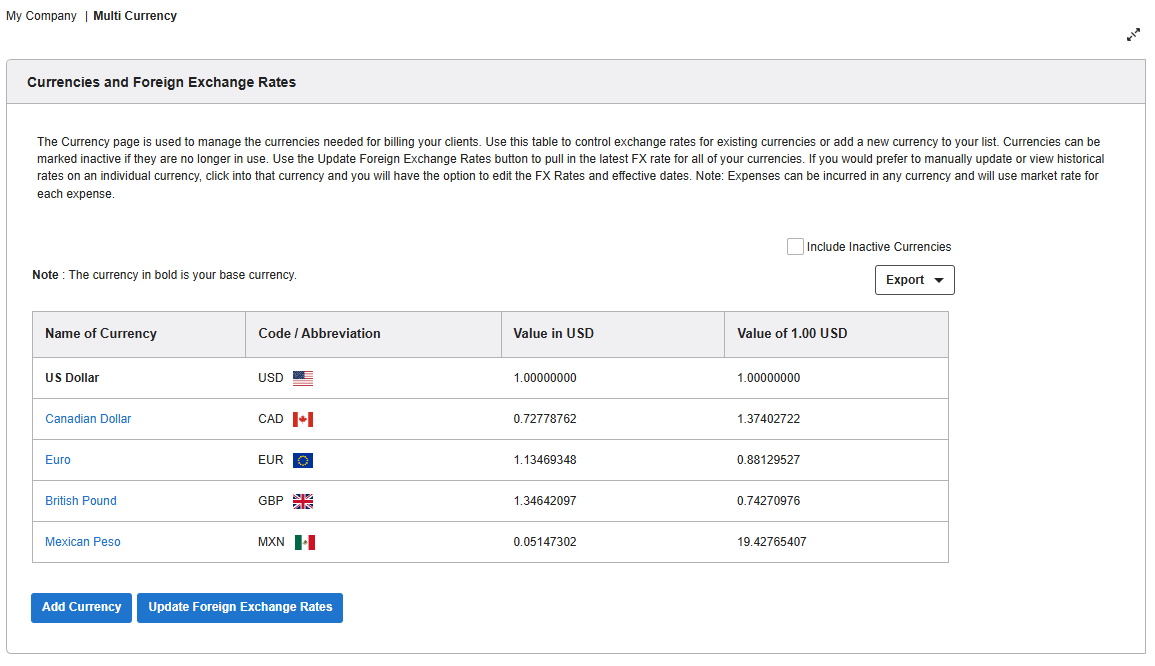This screenshot has width=1155, height=666.
Task: Click the Export dropdown arrow
Action: [x=938, y=280]
